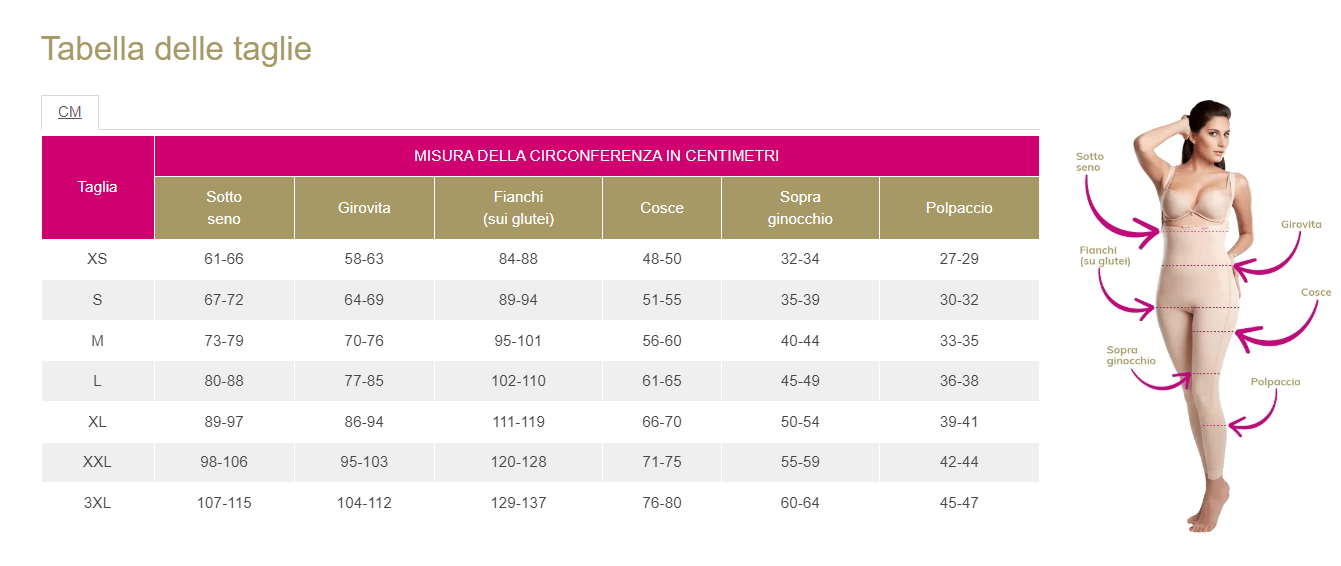This screenshot has width=1341, height=566.
Task: Click the circumference in centimetri banner
Action: pos(596,156)
